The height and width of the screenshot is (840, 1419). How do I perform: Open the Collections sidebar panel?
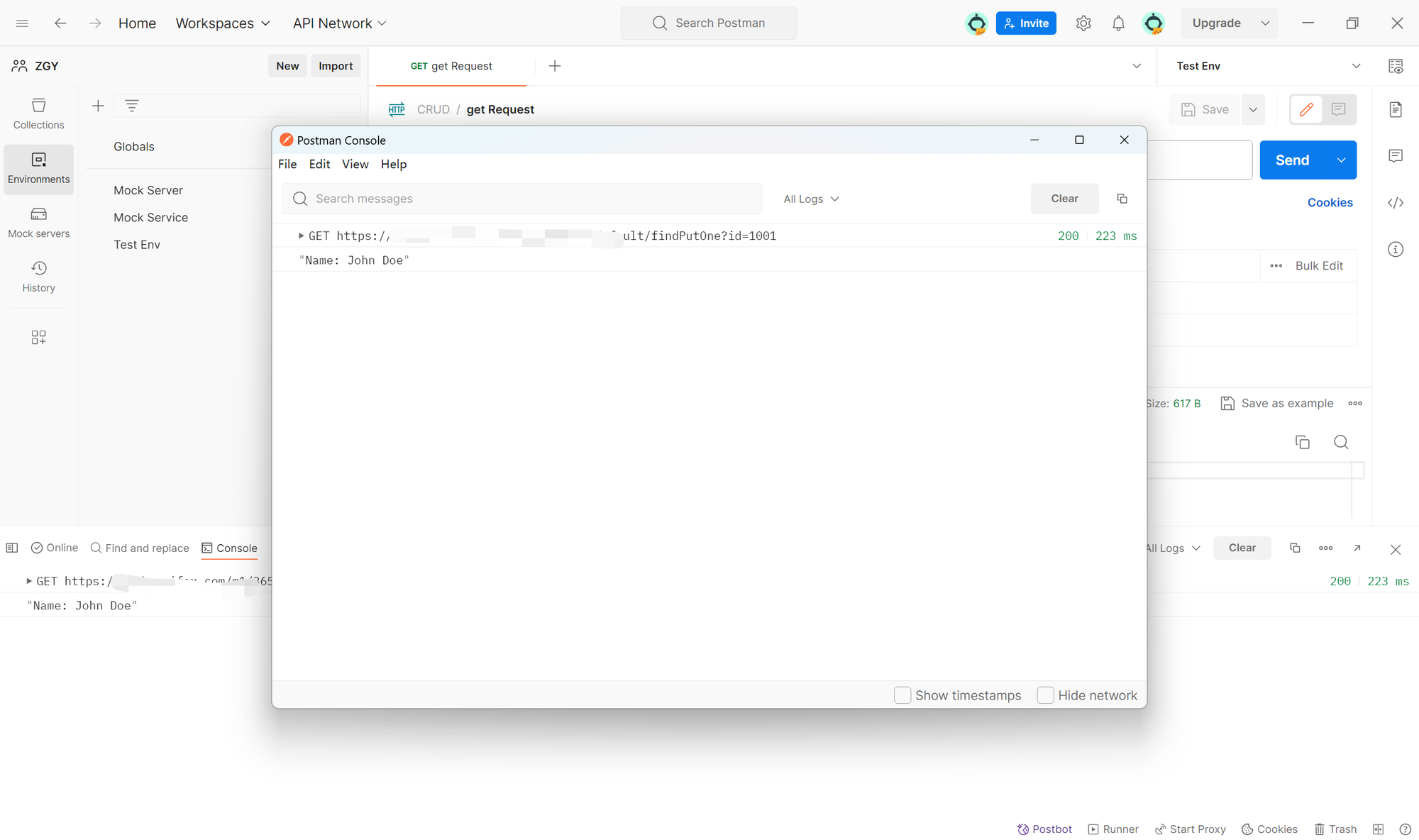point(38,114)
